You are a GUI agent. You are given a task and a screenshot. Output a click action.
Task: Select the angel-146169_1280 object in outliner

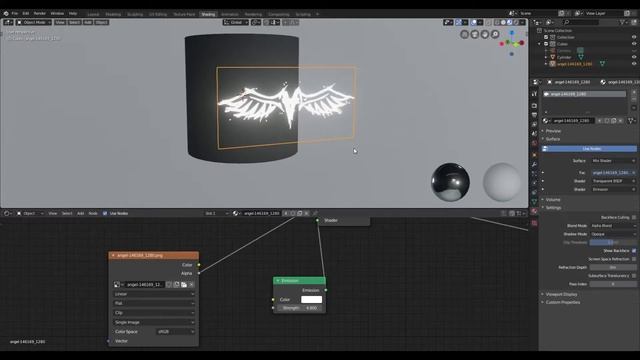[574, 64]
